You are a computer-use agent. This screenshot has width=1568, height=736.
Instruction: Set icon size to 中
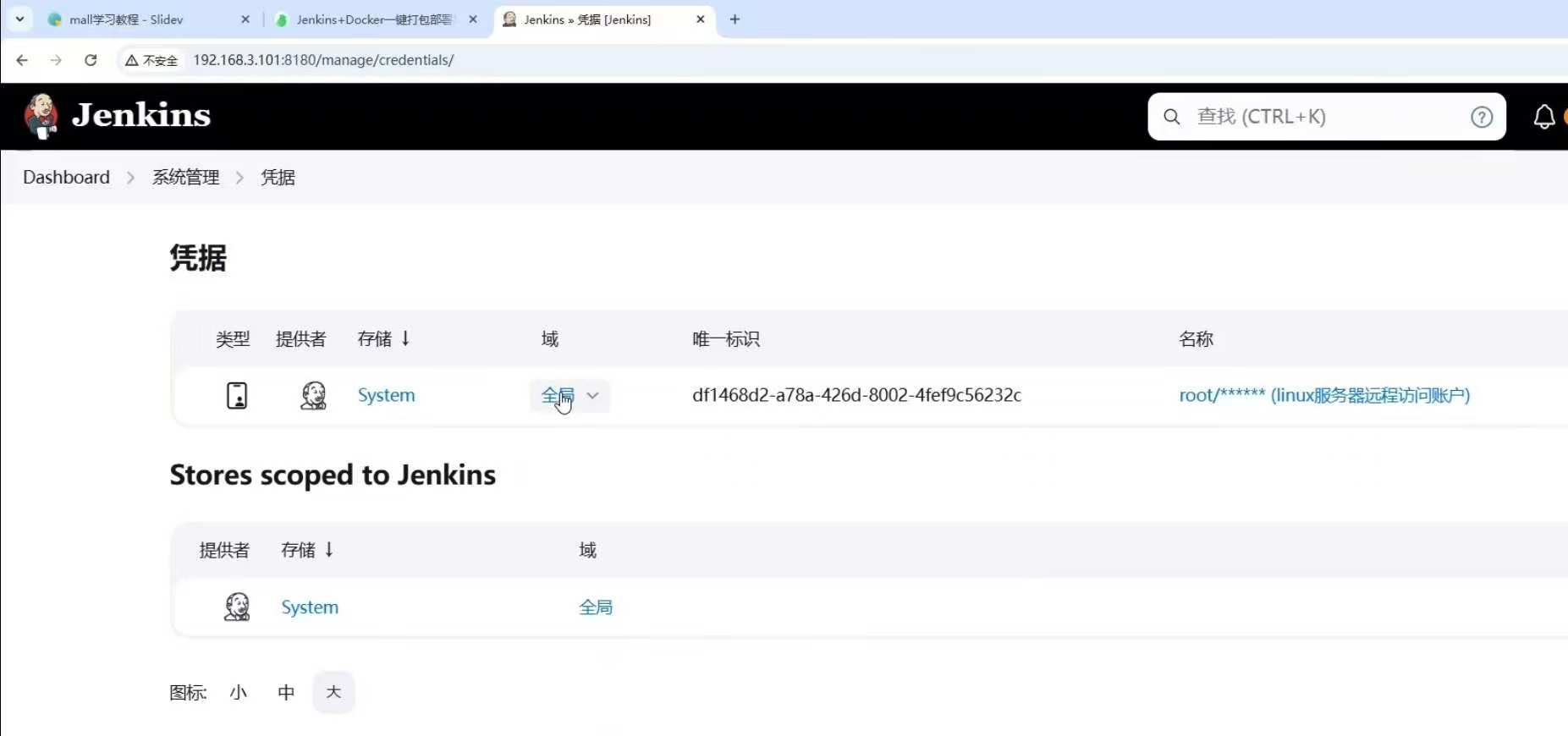(286, 693)
